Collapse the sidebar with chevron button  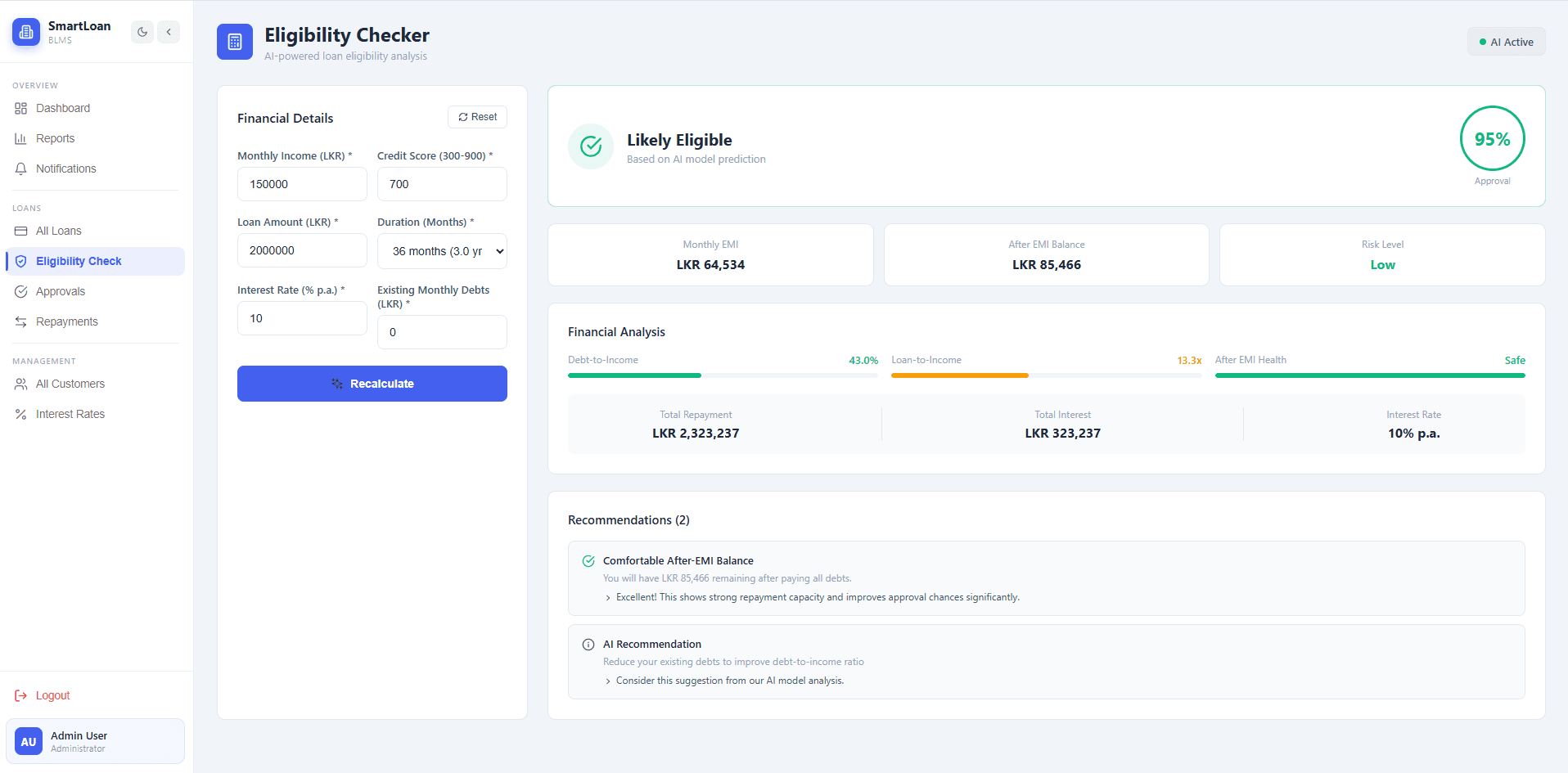coord(169,32)
